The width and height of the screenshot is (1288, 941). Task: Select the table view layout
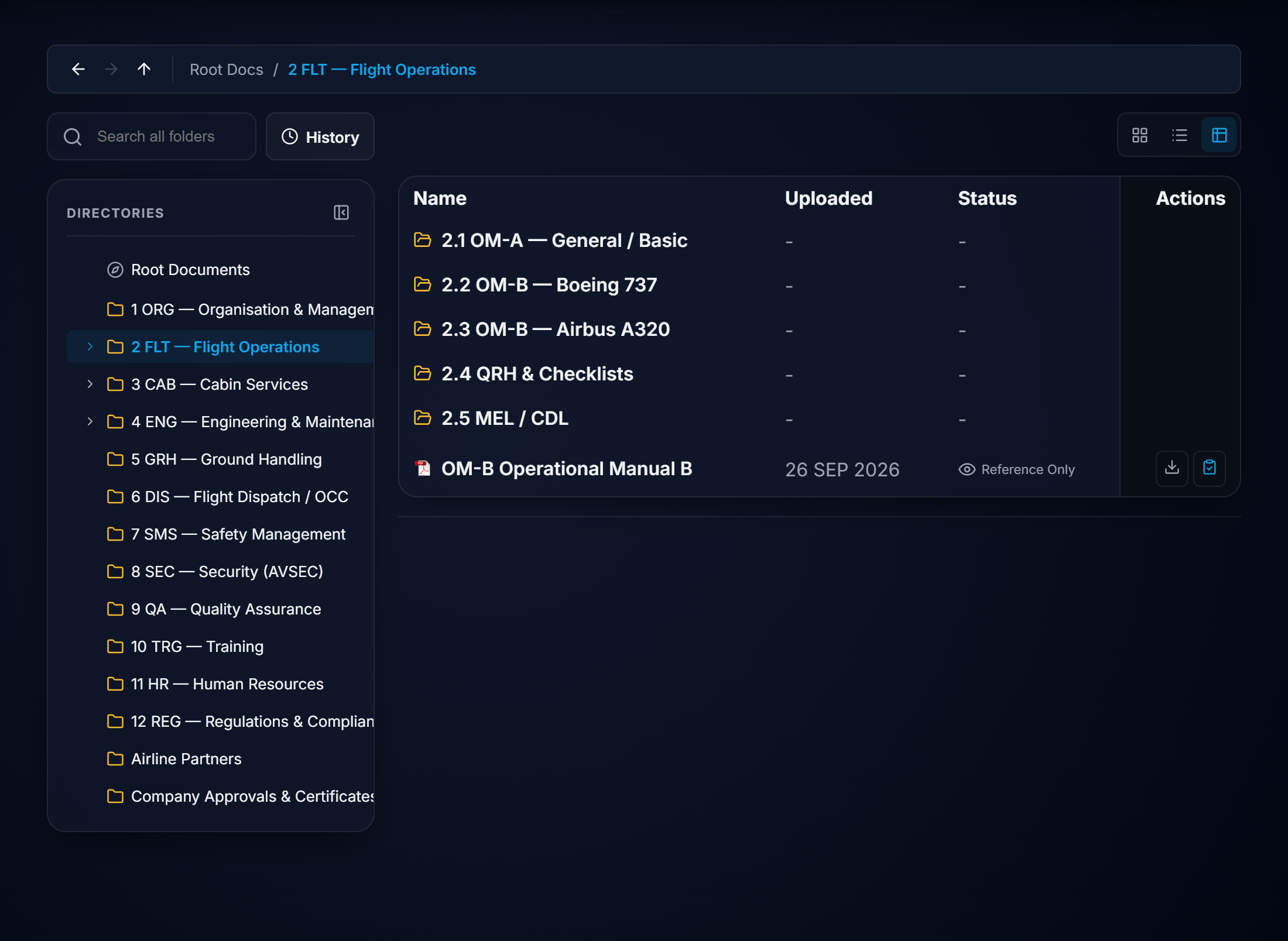pyautogui.click(x=1219, y=135)
